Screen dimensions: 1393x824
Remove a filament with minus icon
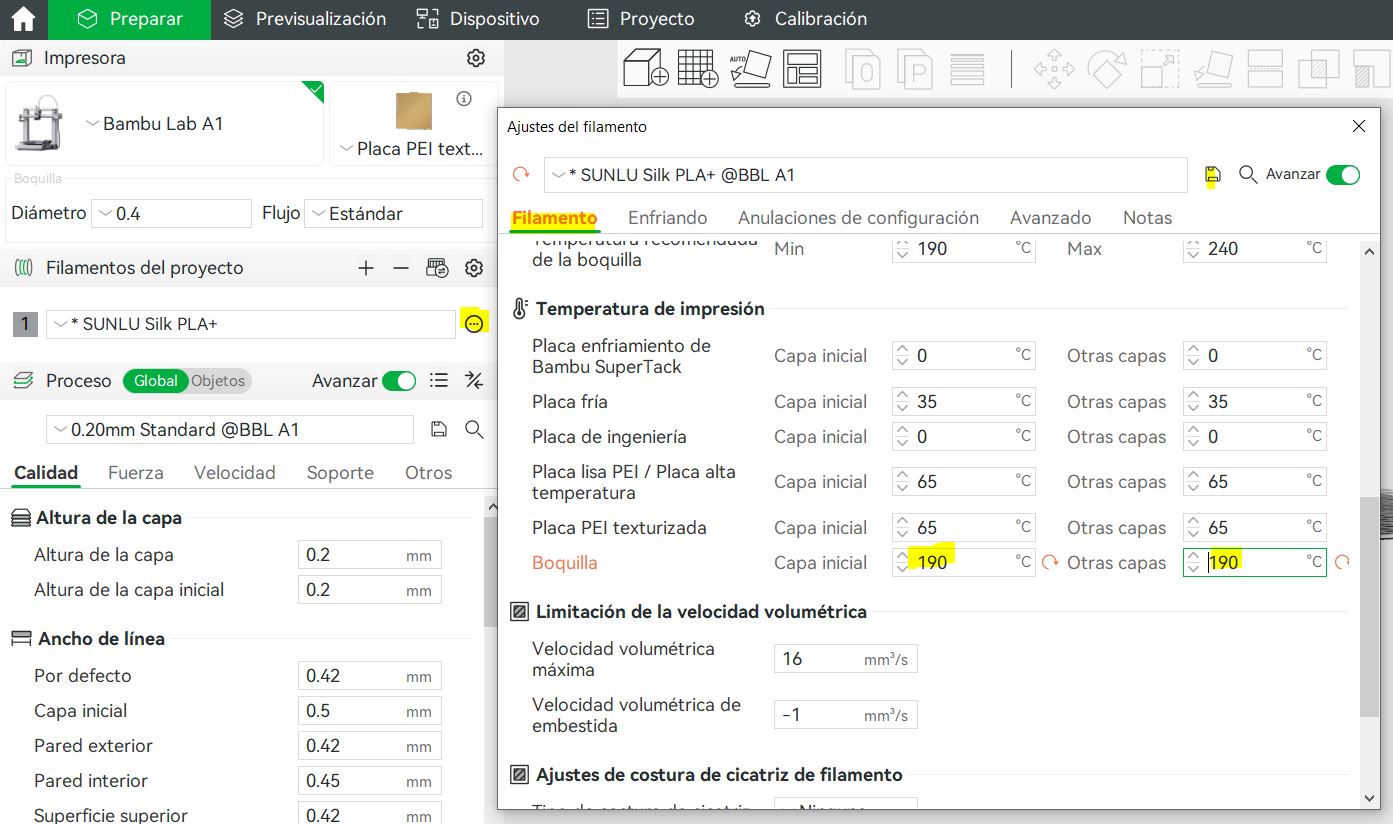pos(400,268)
